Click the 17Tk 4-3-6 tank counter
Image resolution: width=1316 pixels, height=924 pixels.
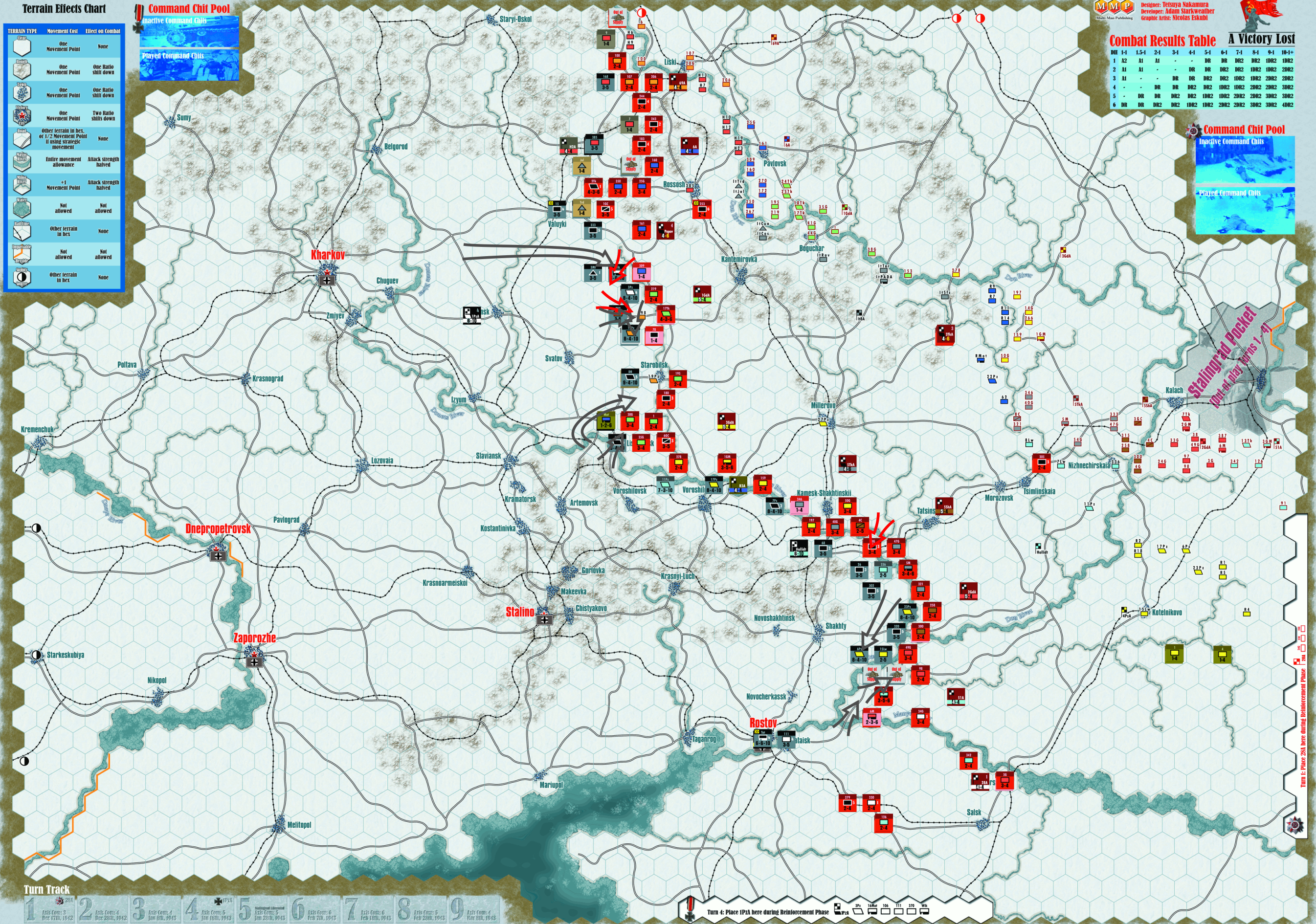(x=666, y=314)
